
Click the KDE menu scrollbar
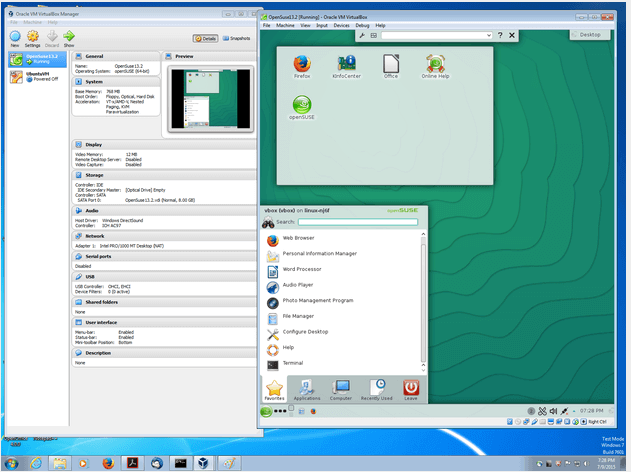[x=423, y=302]
